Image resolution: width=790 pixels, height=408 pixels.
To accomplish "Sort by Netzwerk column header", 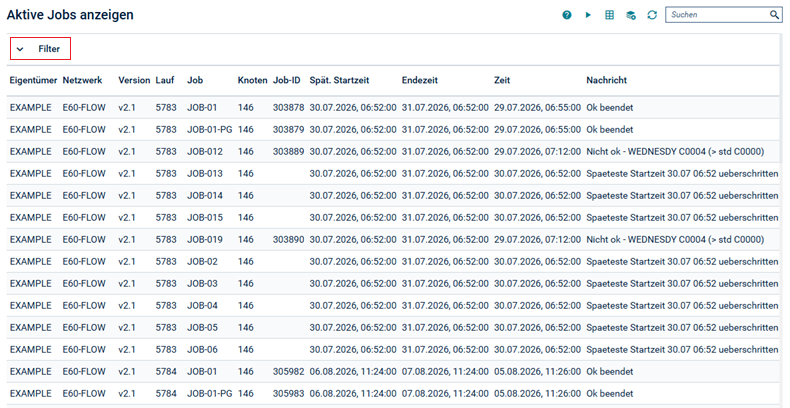I will coord(82,80).
